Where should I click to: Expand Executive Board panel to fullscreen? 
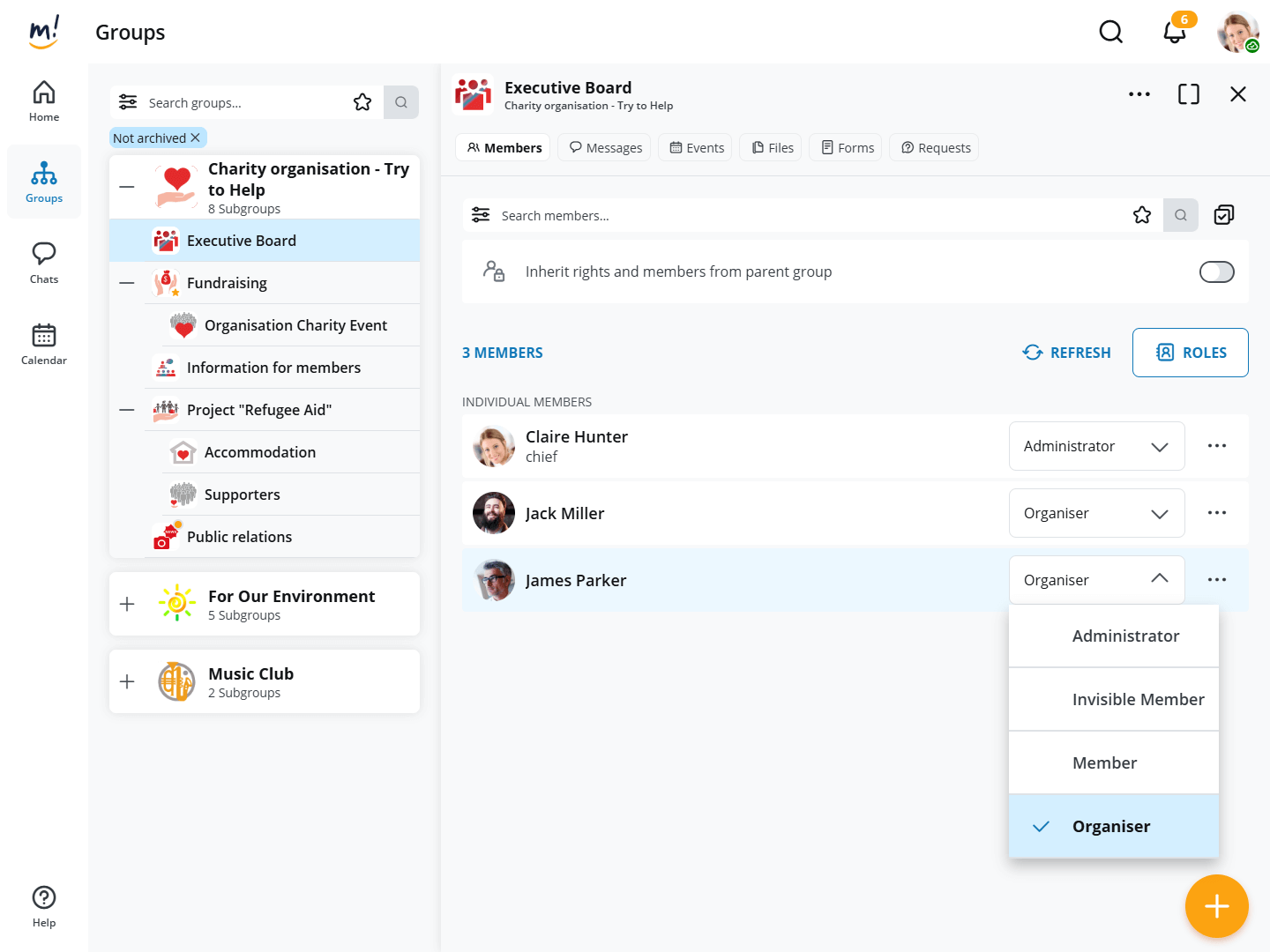tap(1188, 94)
